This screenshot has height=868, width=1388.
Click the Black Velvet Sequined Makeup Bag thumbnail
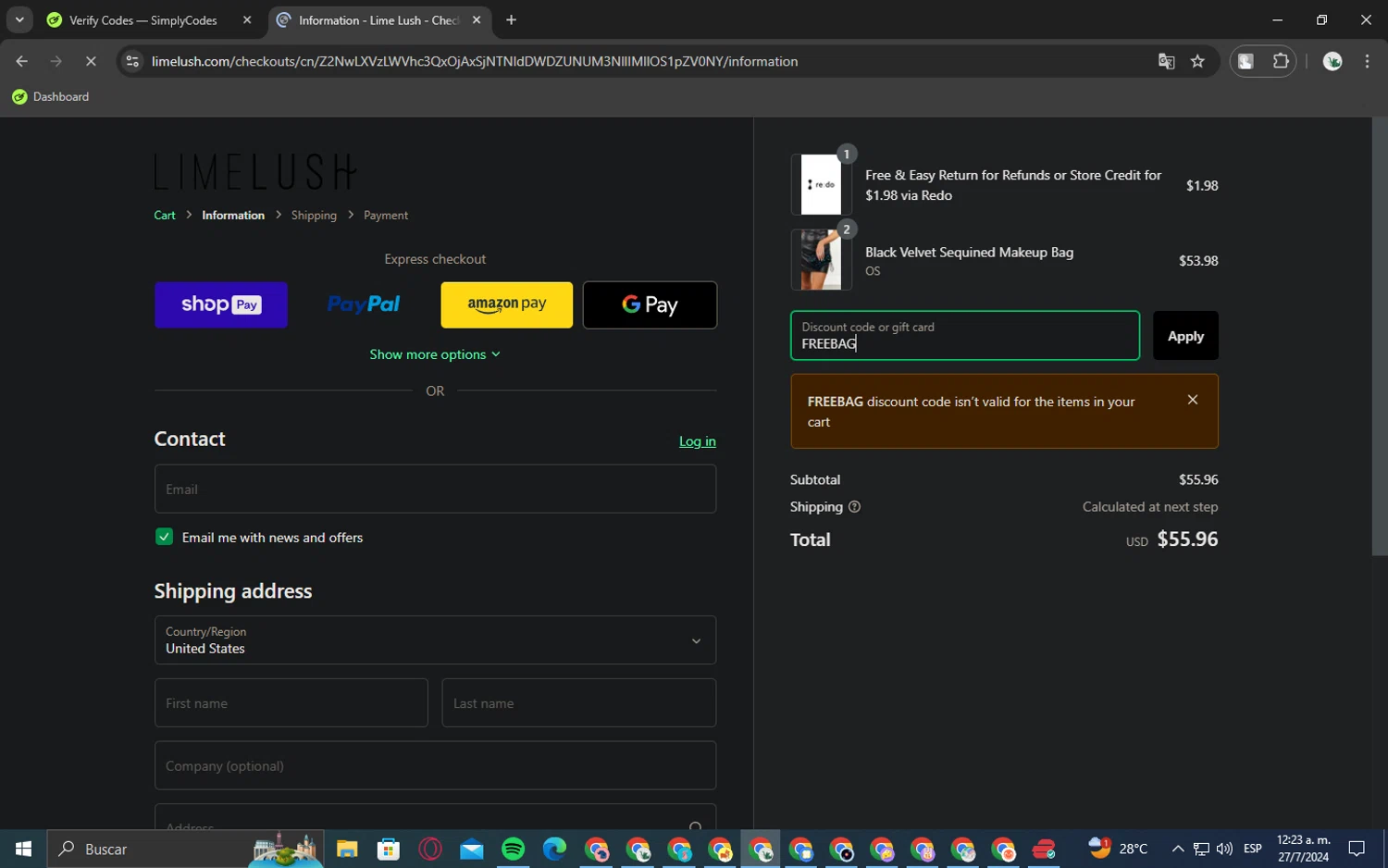[x=821, y=260]
